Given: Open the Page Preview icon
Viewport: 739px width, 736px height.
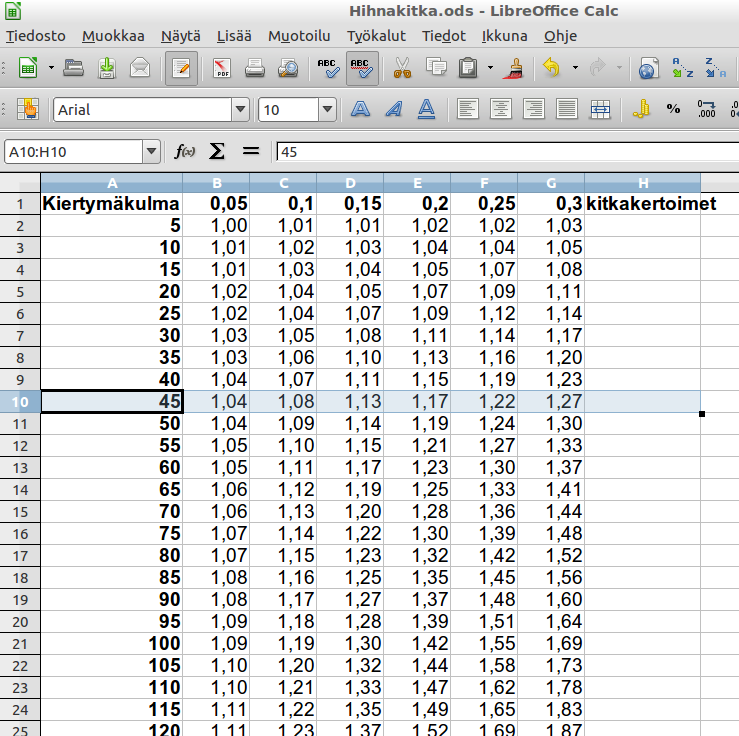Looking at the screenshot, I should [288, 68].
